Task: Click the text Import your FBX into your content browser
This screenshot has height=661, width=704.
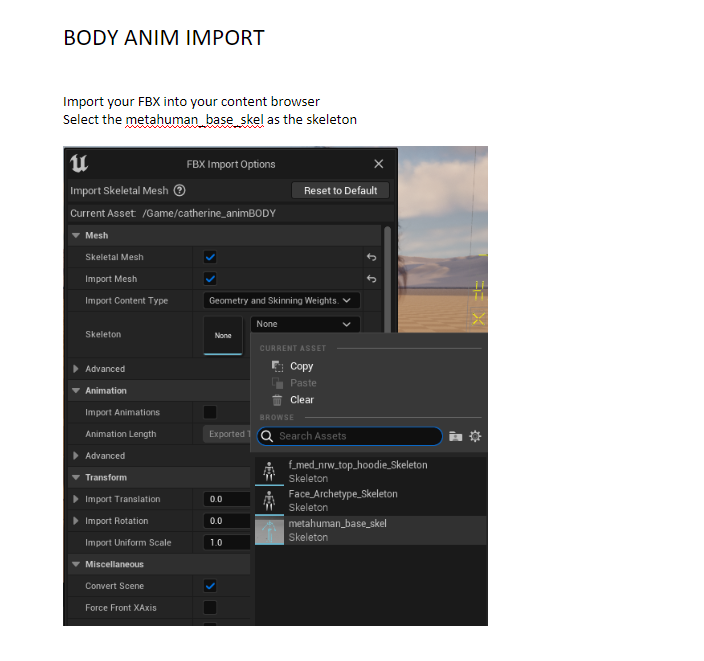Action: click(x=191, y=101)
